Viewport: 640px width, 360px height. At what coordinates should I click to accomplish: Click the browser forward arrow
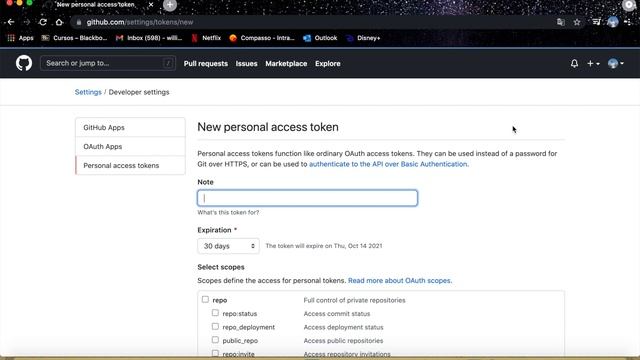coord(27,22)
